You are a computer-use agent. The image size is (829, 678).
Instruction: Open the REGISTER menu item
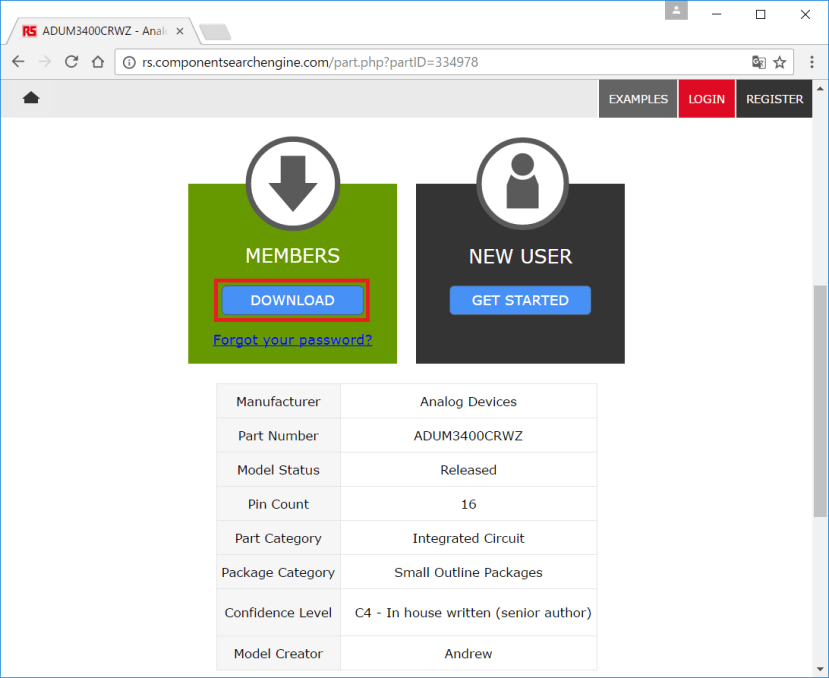[774, 99]
